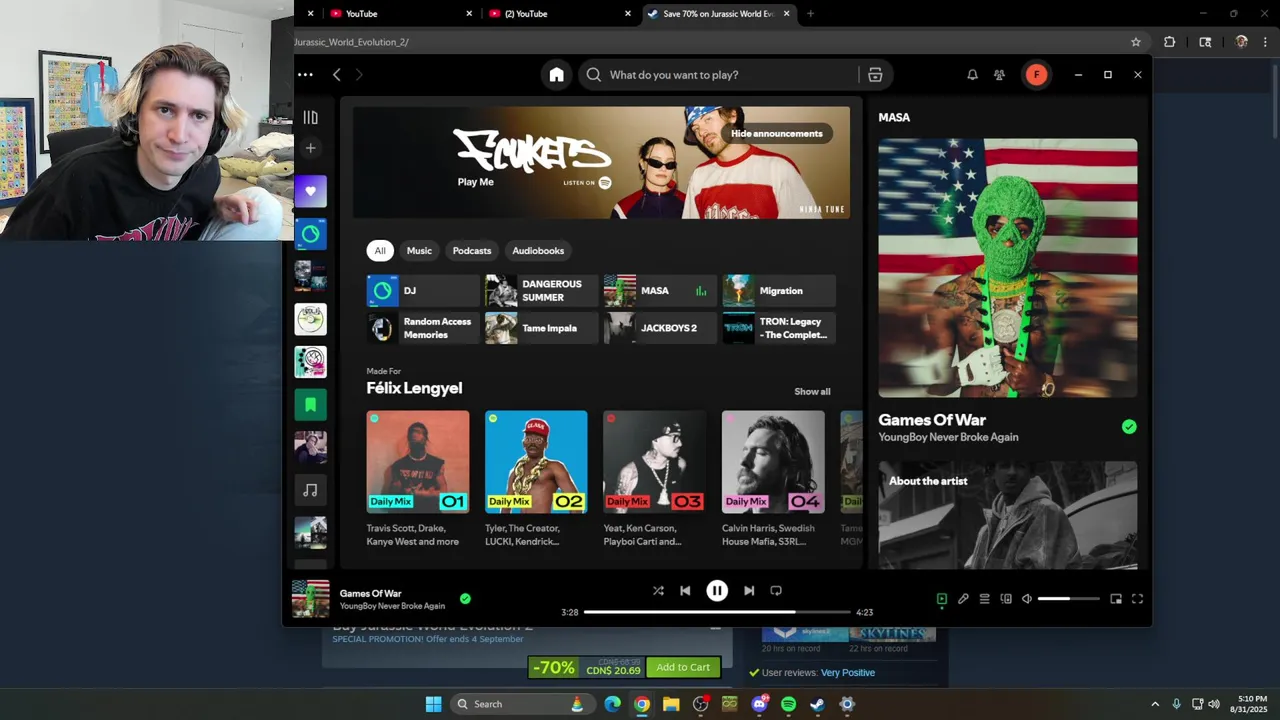Image resolution: width=1280 pixels, height=720 pixels.
Task: Open Your Episodes bookmark in sidebar
Action: pos(310,405)
